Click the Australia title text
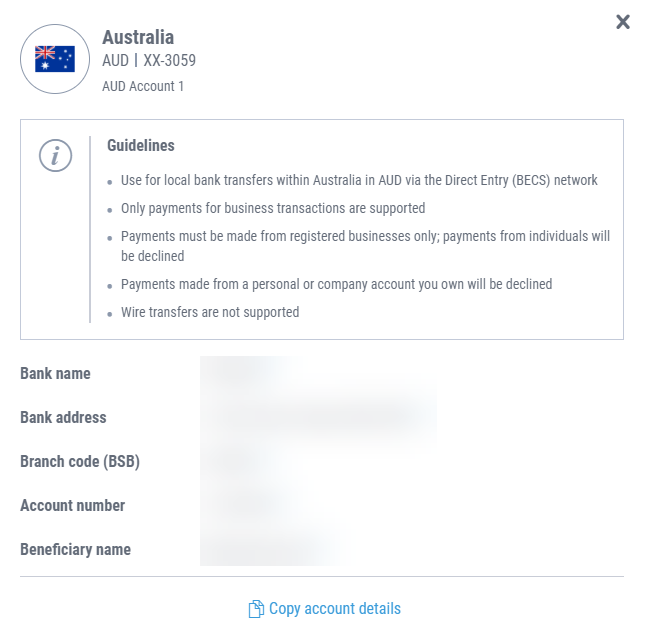The height and width of the screenshot is (637, 646). click(138, 37)
